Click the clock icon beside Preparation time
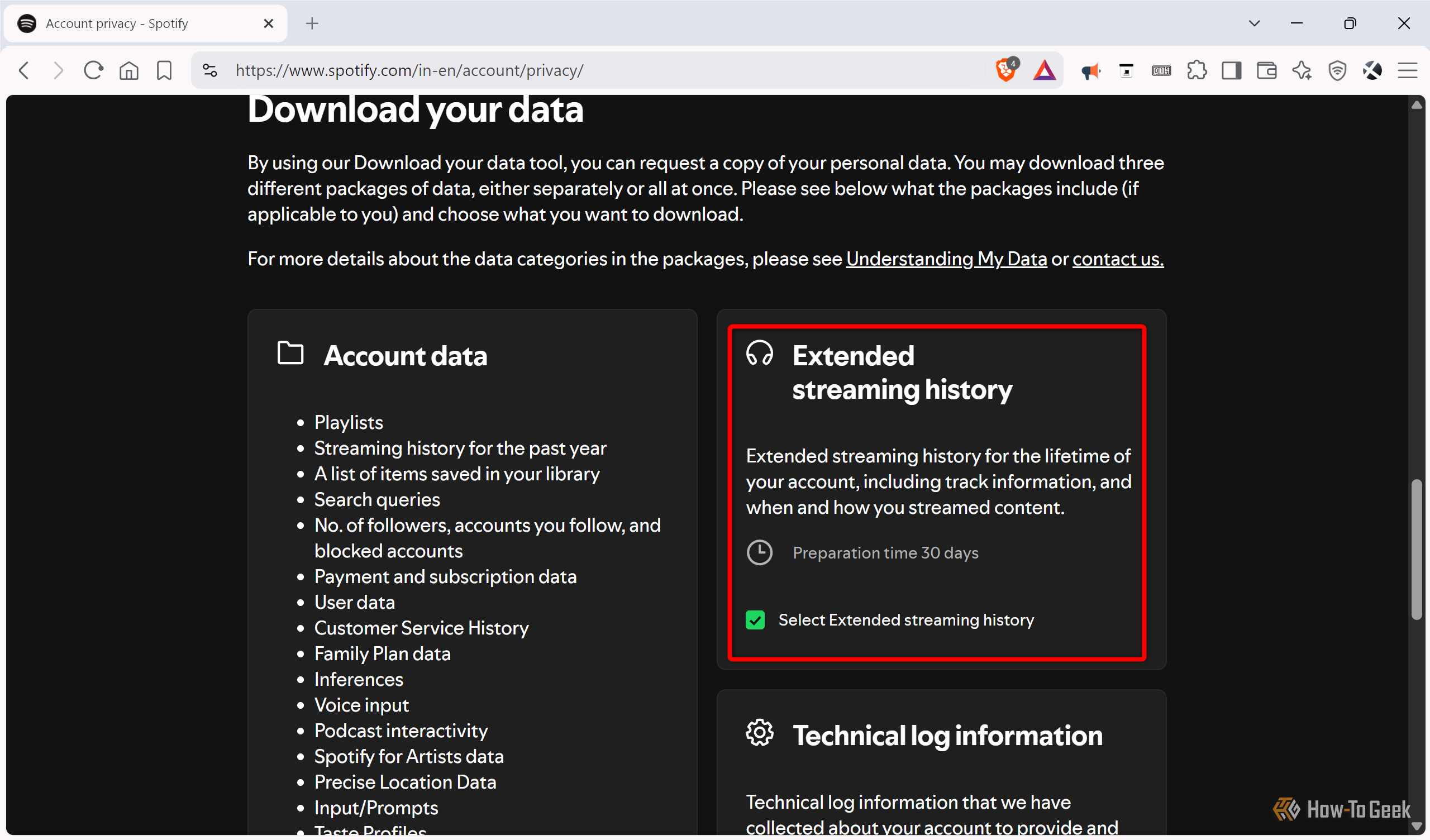Screen dimensions: 1430x840 coord(759,553)
